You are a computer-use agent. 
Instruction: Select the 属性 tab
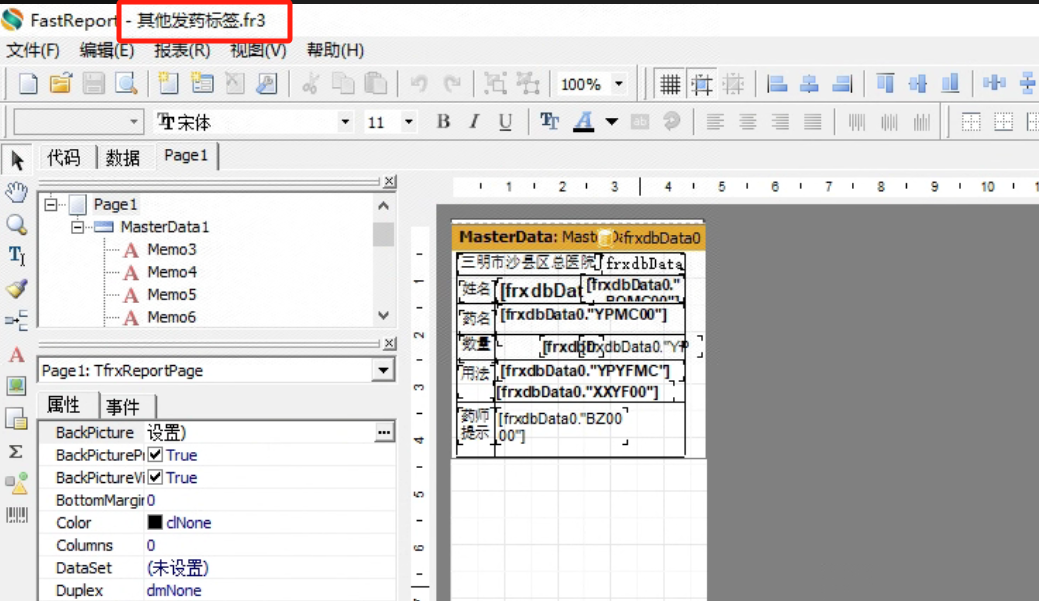[x=64, y=405]
